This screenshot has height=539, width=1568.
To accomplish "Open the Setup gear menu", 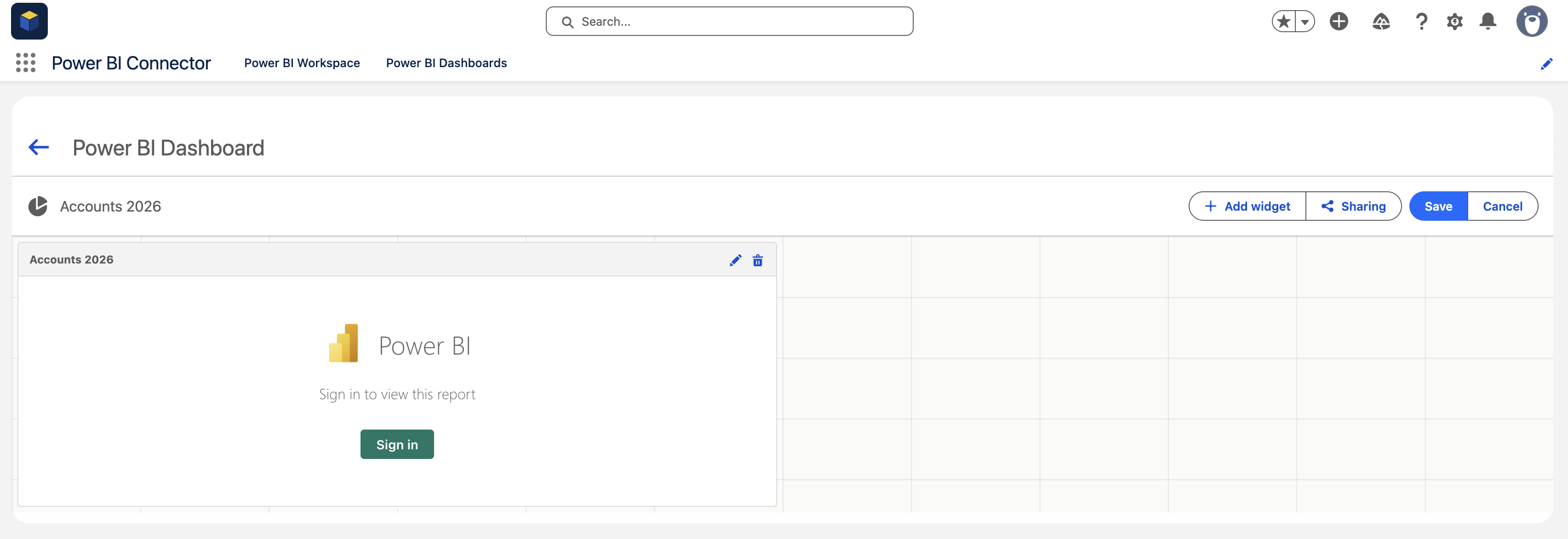I will (1455, 22).
